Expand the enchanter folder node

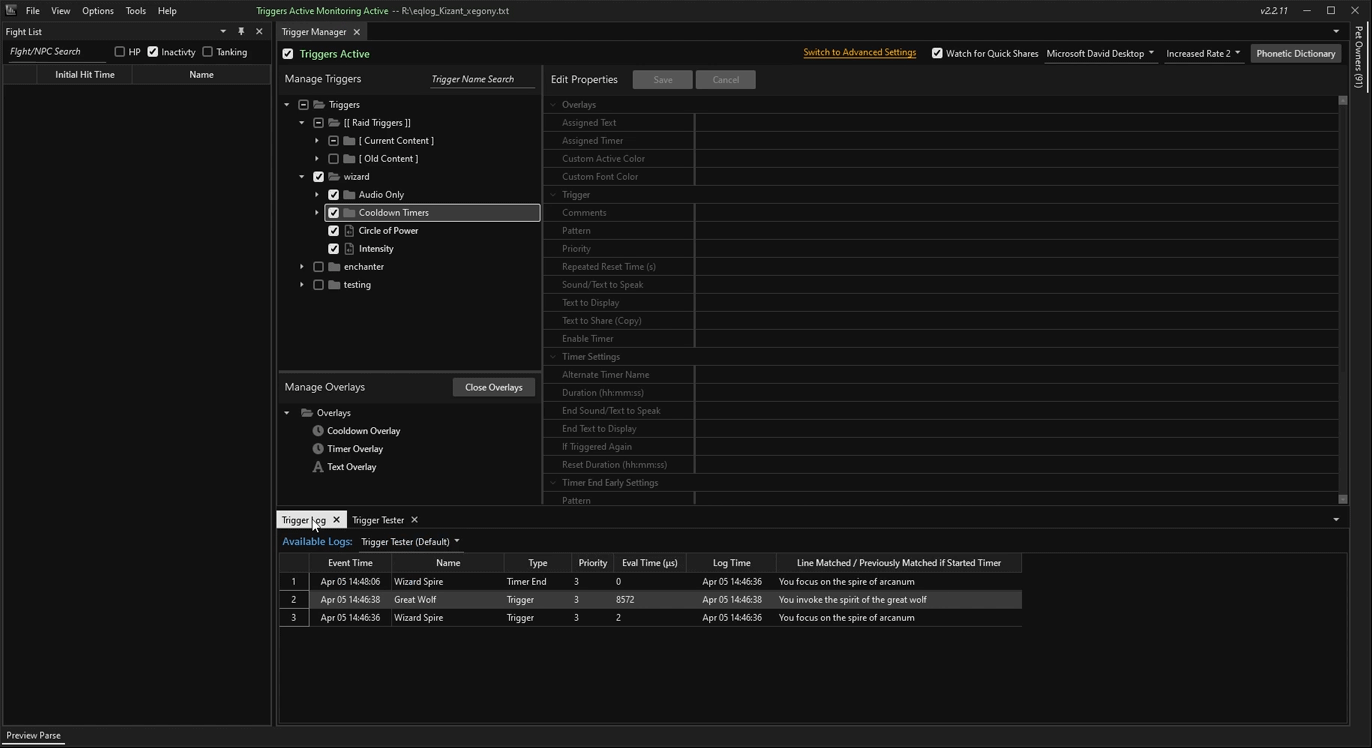point(302,266)
